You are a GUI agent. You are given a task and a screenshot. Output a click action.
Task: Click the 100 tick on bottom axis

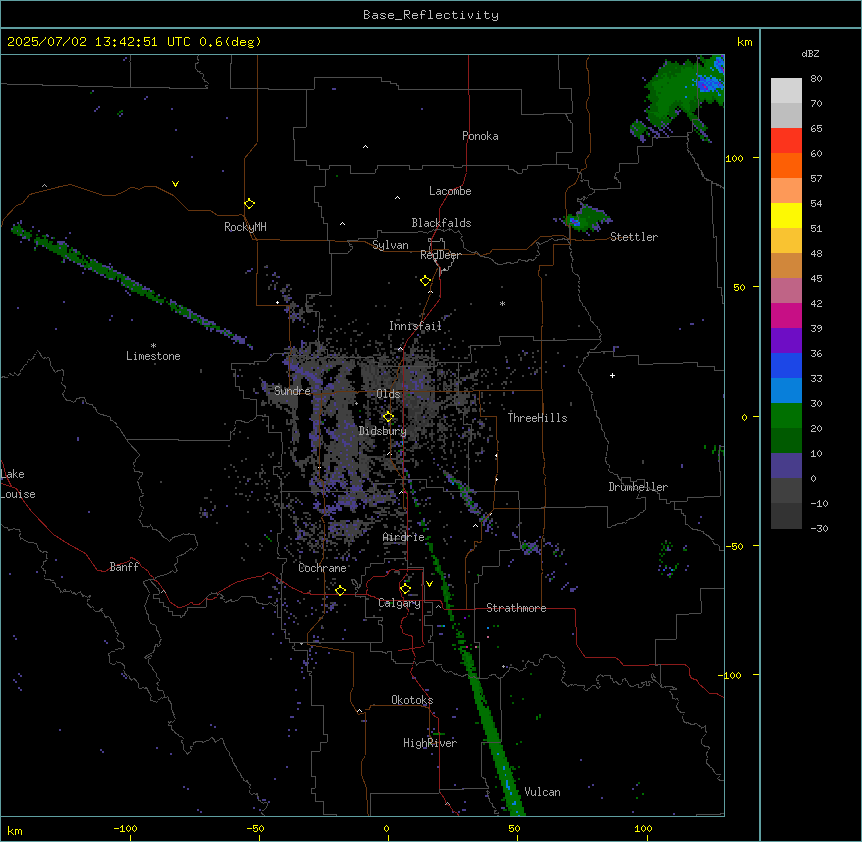point(643,828)
